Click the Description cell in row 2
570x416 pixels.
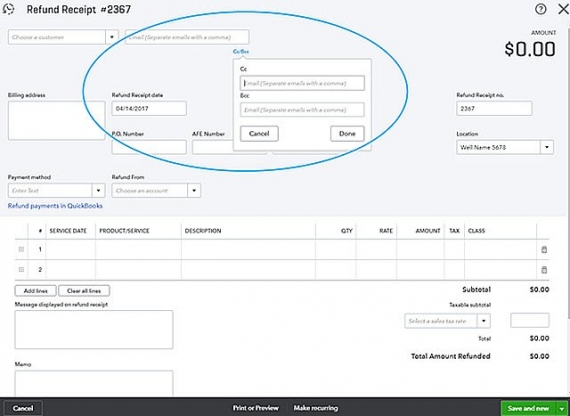(x=248, y=270)
